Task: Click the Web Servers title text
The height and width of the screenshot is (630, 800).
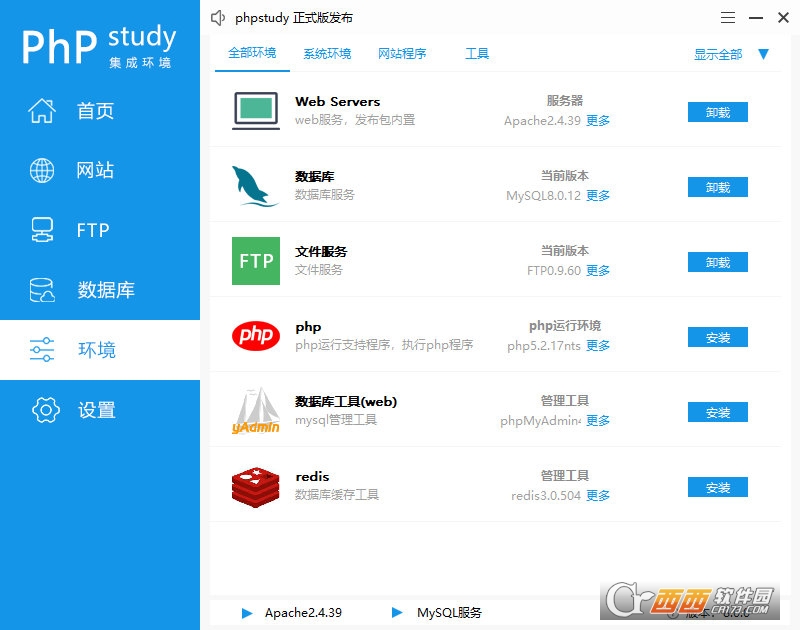Action: [x=337, y=101]
